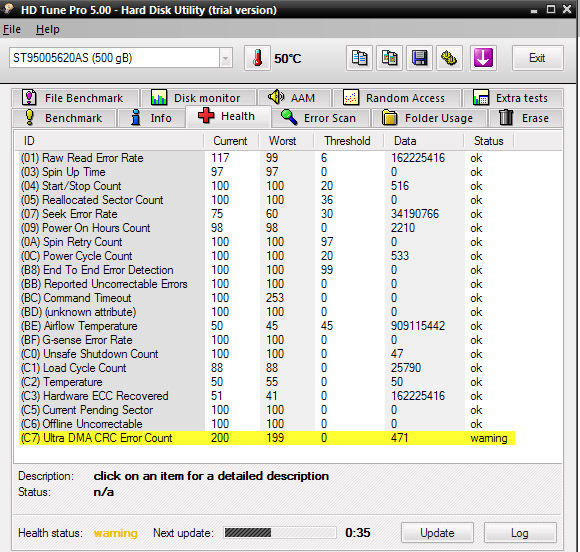Click the Next update progress bar
Viewport: 580px width, 552px height.
tap(280, 533)
